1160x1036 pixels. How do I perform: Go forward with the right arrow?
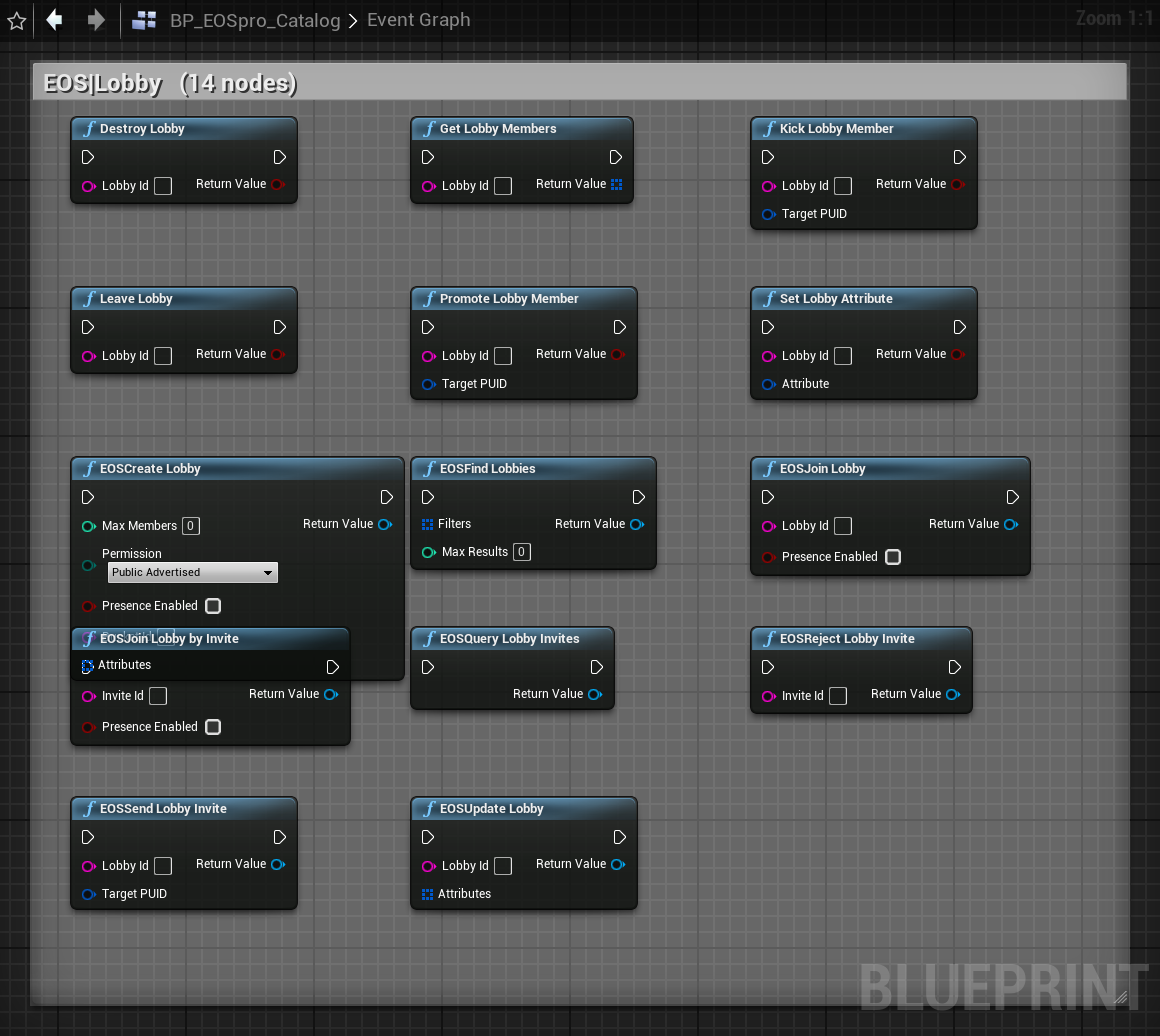click(95, 20)
